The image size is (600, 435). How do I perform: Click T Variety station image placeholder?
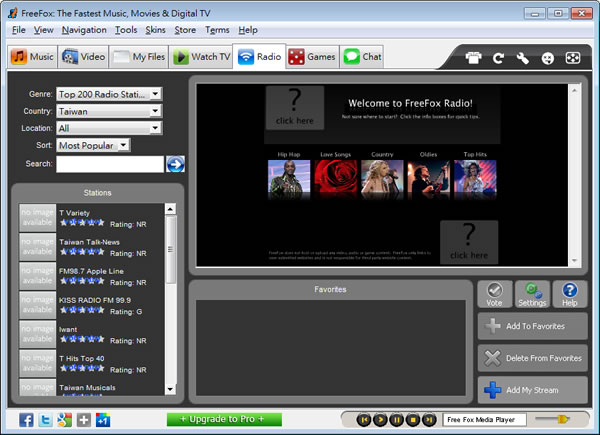pyautogui.click(x=38, y=218)
